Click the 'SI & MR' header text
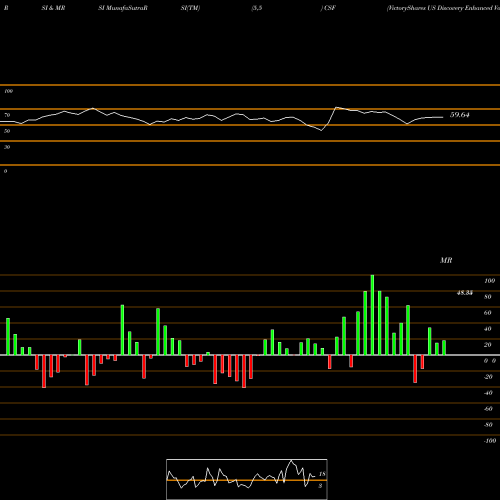Viewport: 500px width, 500px height. (53, 8)
